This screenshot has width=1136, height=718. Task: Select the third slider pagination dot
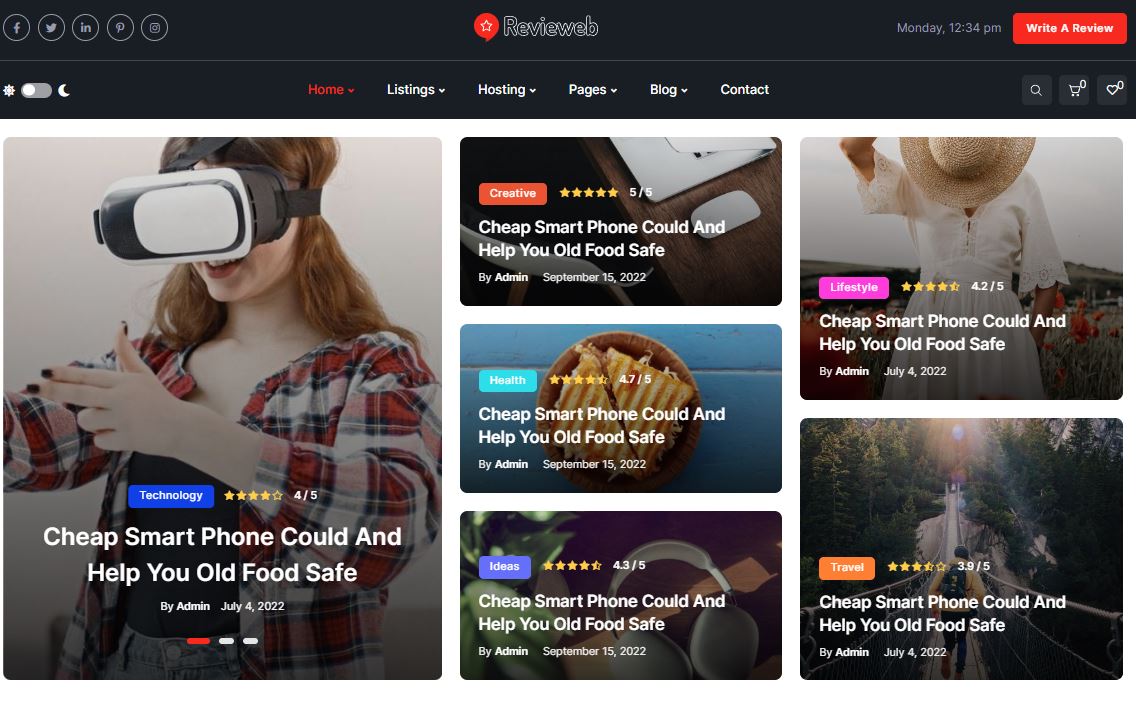coord(251,641)
